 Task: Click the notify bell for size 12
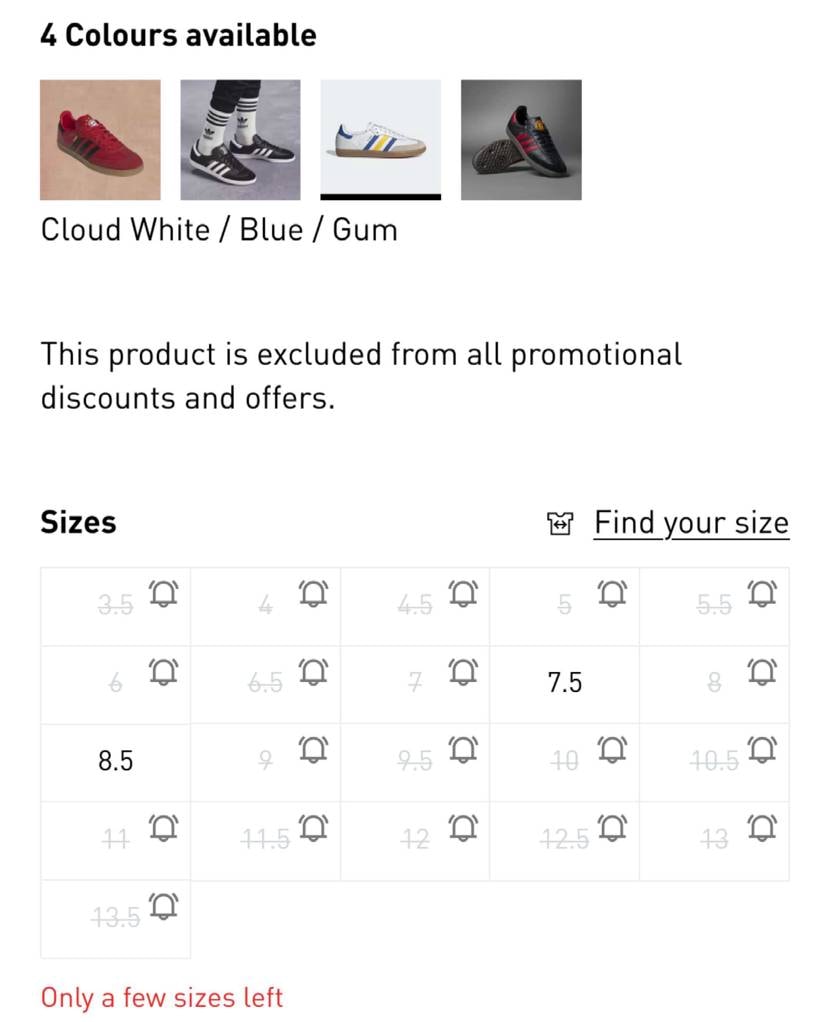tap(463, 828)
